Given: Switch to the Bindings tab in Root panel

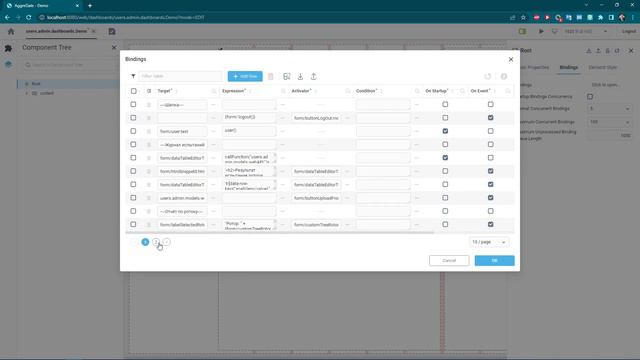Looking at the screenshot, I should point(569,67).
